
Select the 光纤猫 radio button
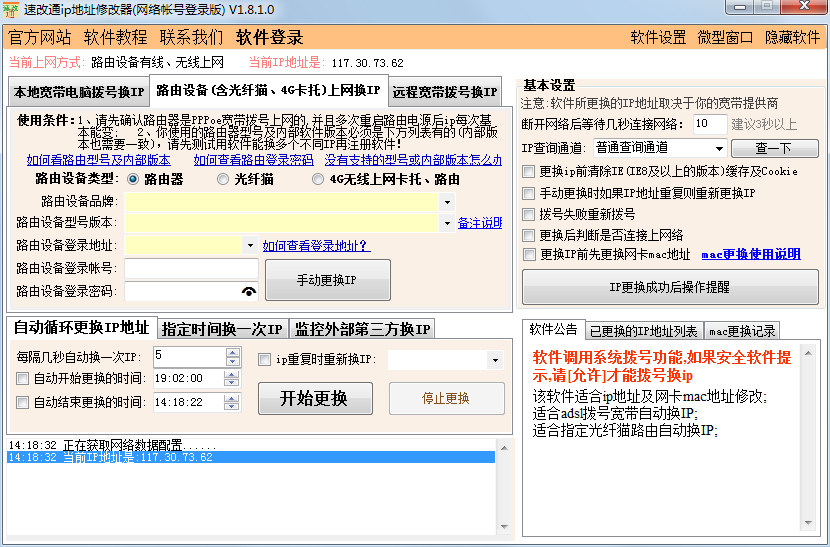pyautogui.click(x=224, y=180)
